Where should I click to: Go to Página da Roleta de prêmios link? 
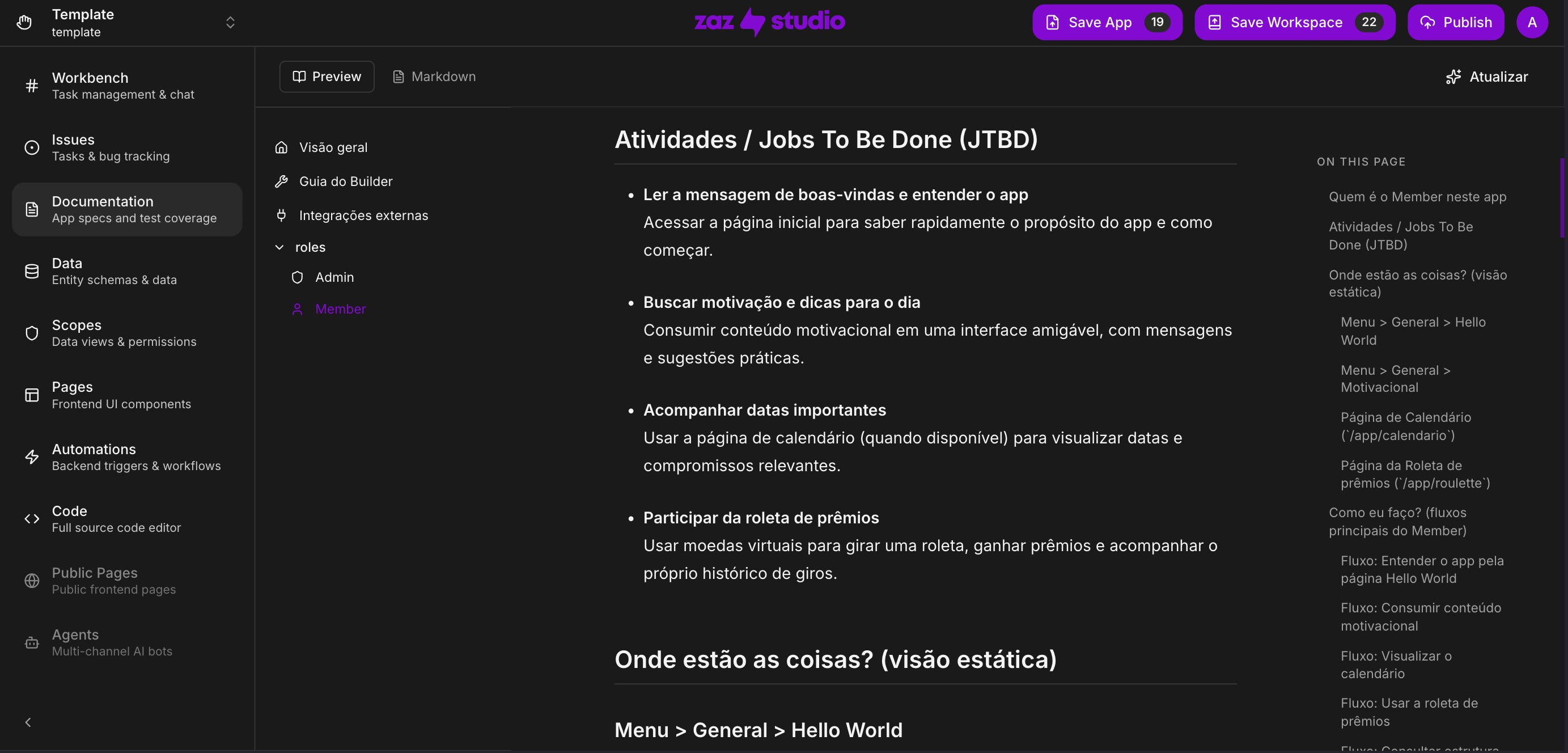coord(1415,474)
